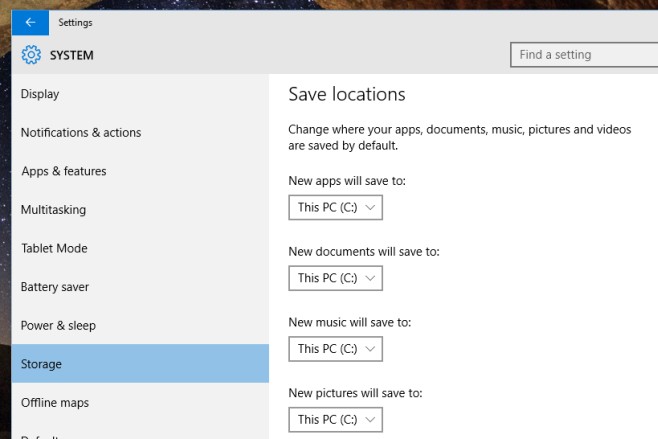
Task: Select Battery saver in sidebar
Action: 140,287
